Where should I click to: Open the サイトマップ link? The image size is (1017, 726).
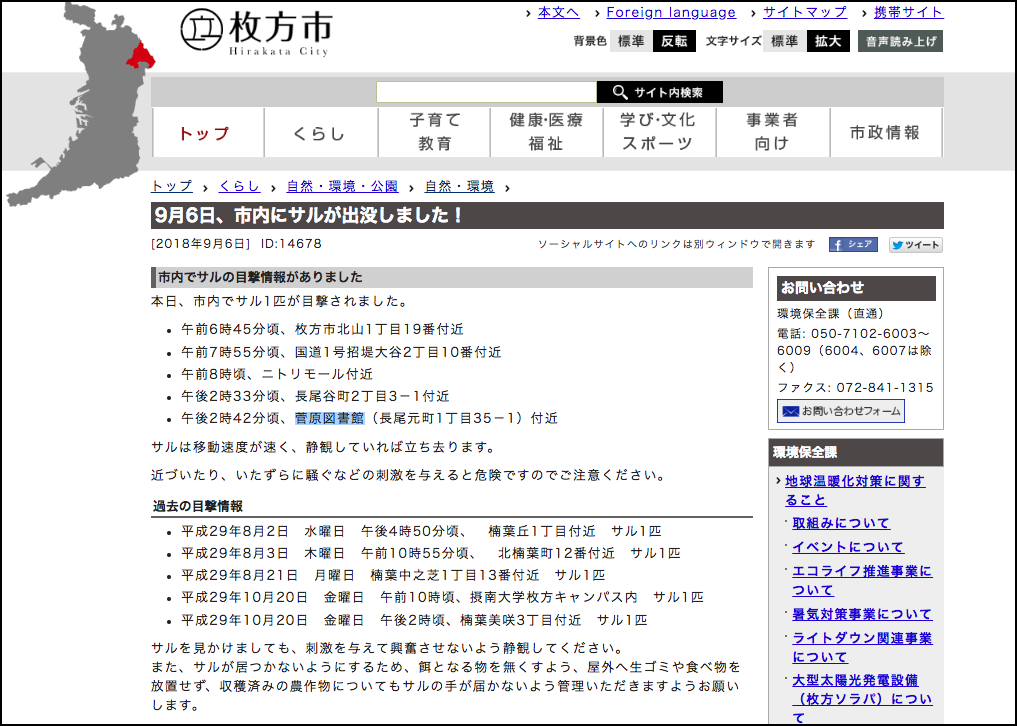click(804, 13)
